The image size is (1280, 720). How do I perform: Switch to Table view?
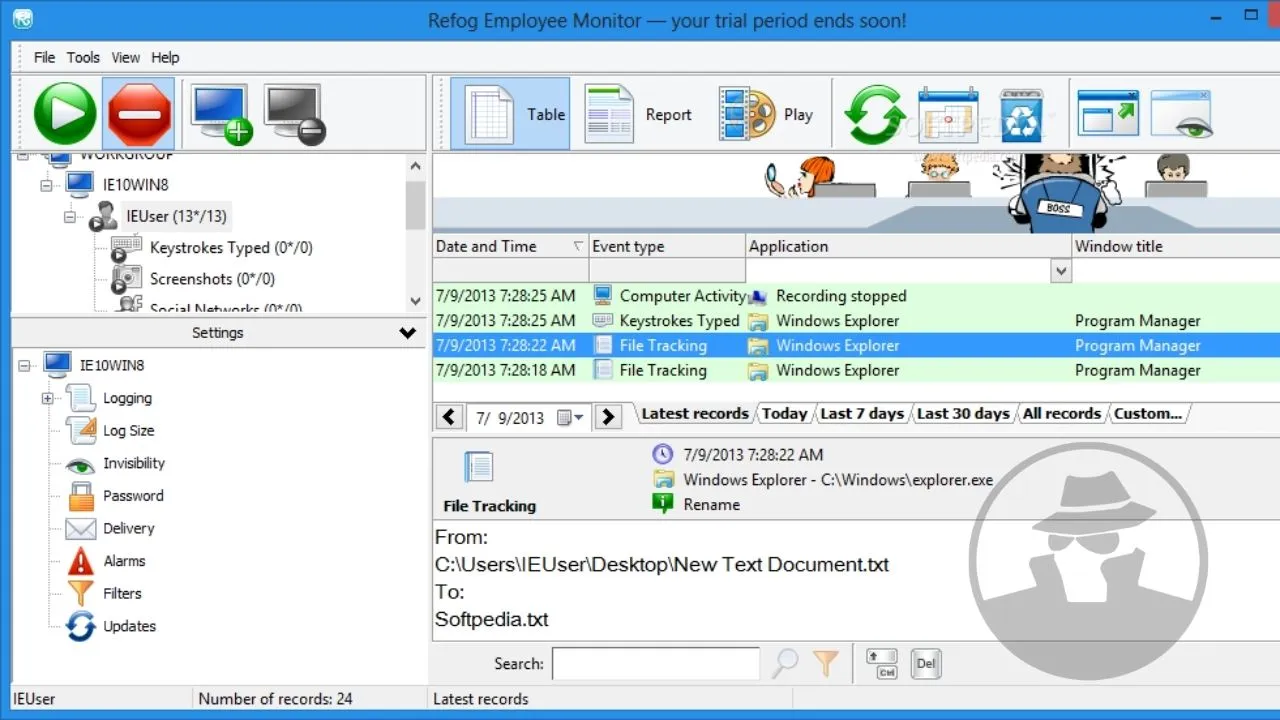510,114
